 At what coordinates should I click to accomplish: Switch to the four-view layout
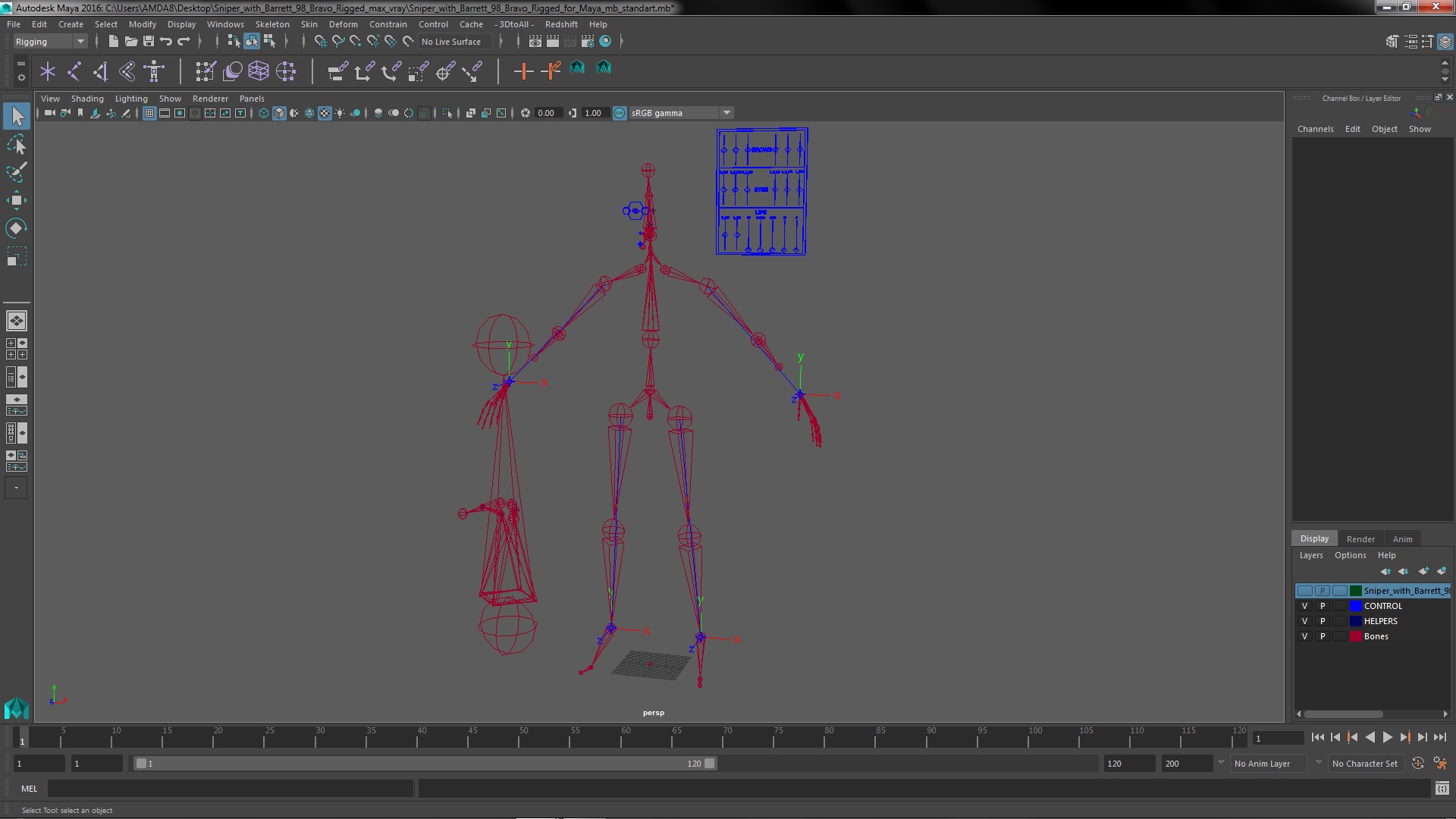pyautogui.click(x=17, y=349)
